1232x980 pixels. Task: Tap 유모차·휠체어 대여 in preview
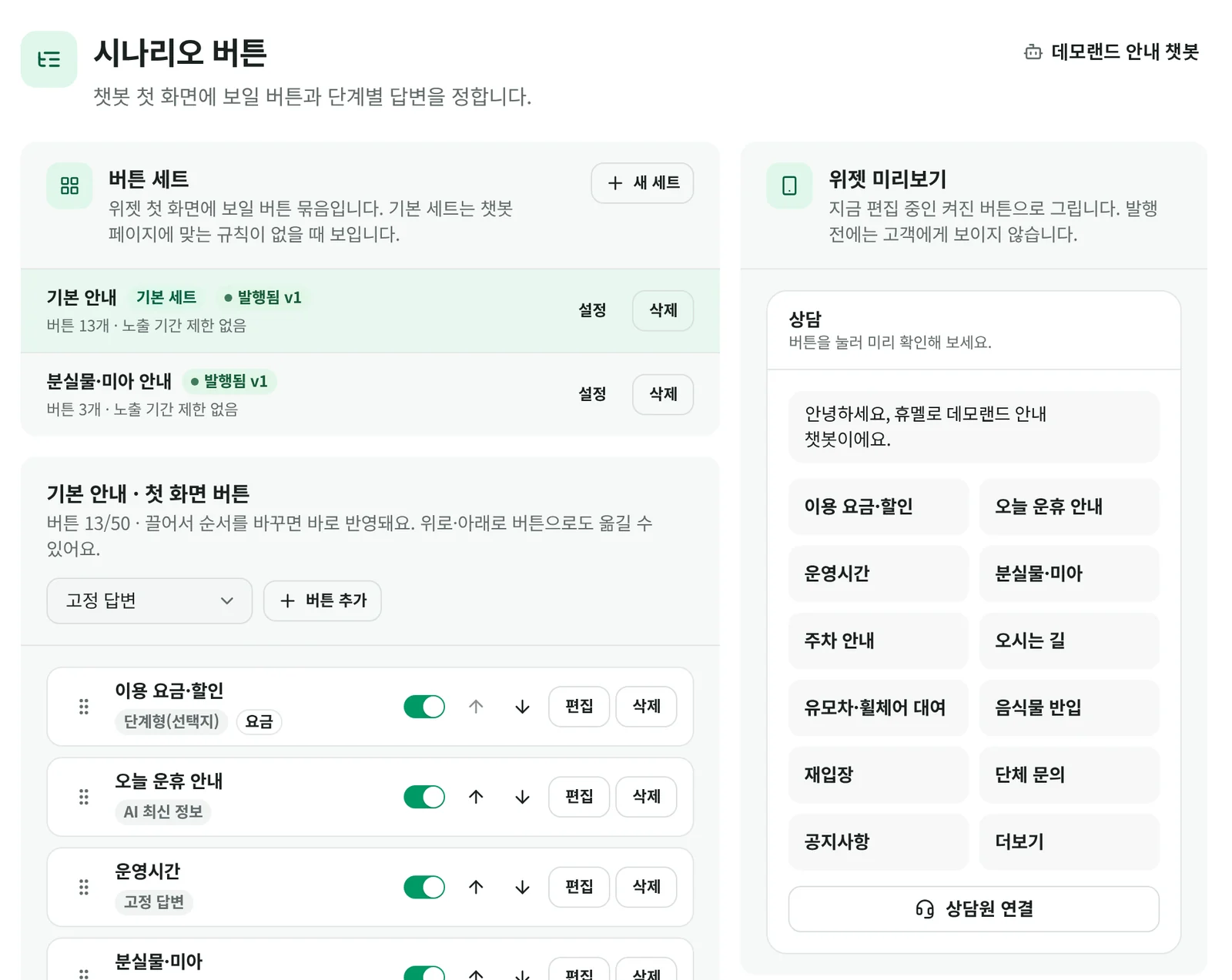click(x=879, y=707)
